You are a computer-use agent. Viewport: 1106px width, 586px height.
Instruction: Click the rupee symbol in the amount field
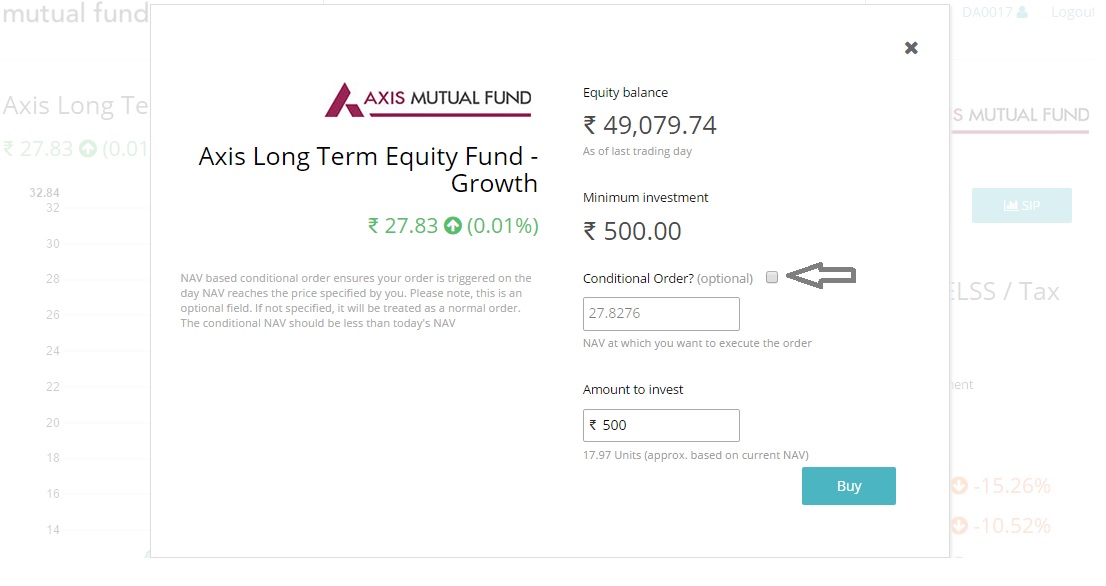pos(593,425)
